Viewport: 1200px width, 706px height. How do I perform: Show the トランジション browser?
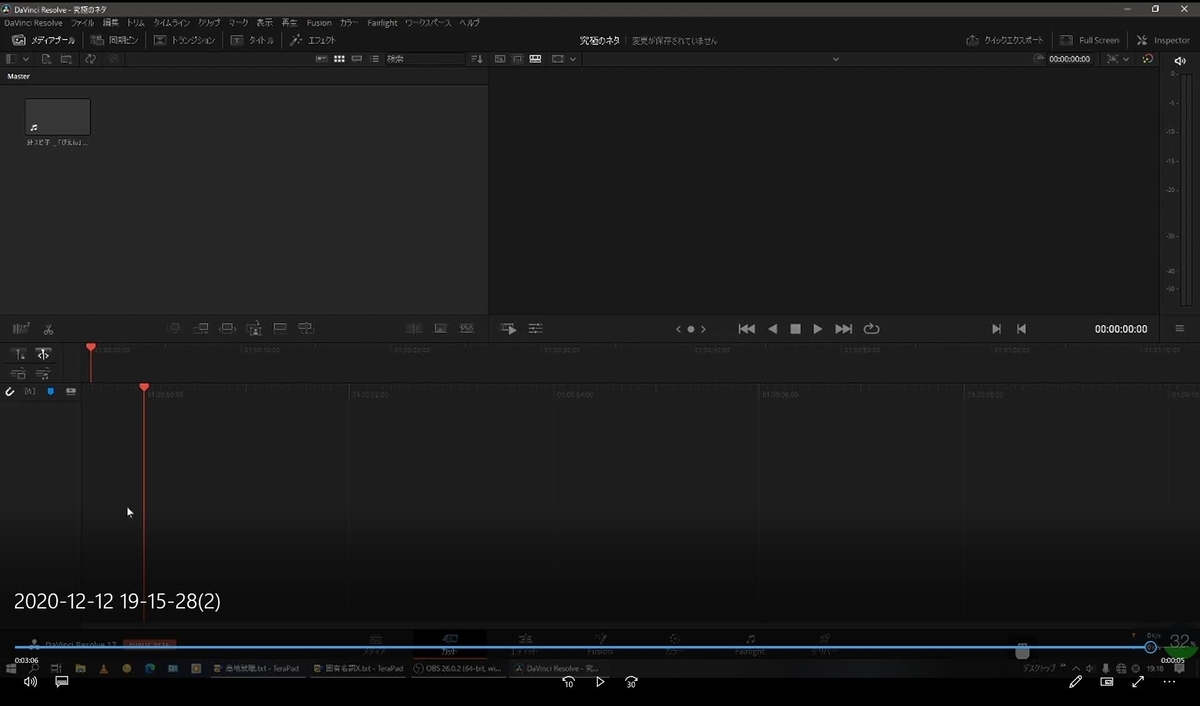click(184, 40)
